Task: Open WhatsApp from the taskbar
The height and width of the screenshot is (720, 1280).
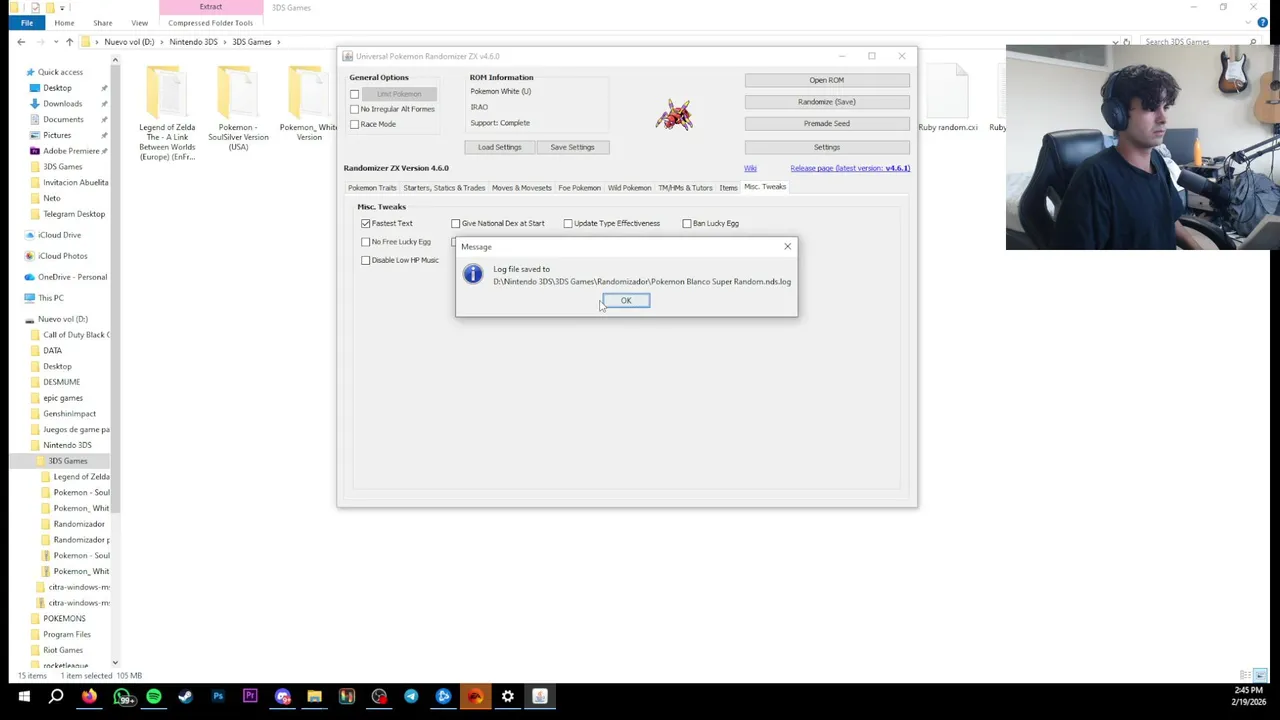Action: click(122, 696)
